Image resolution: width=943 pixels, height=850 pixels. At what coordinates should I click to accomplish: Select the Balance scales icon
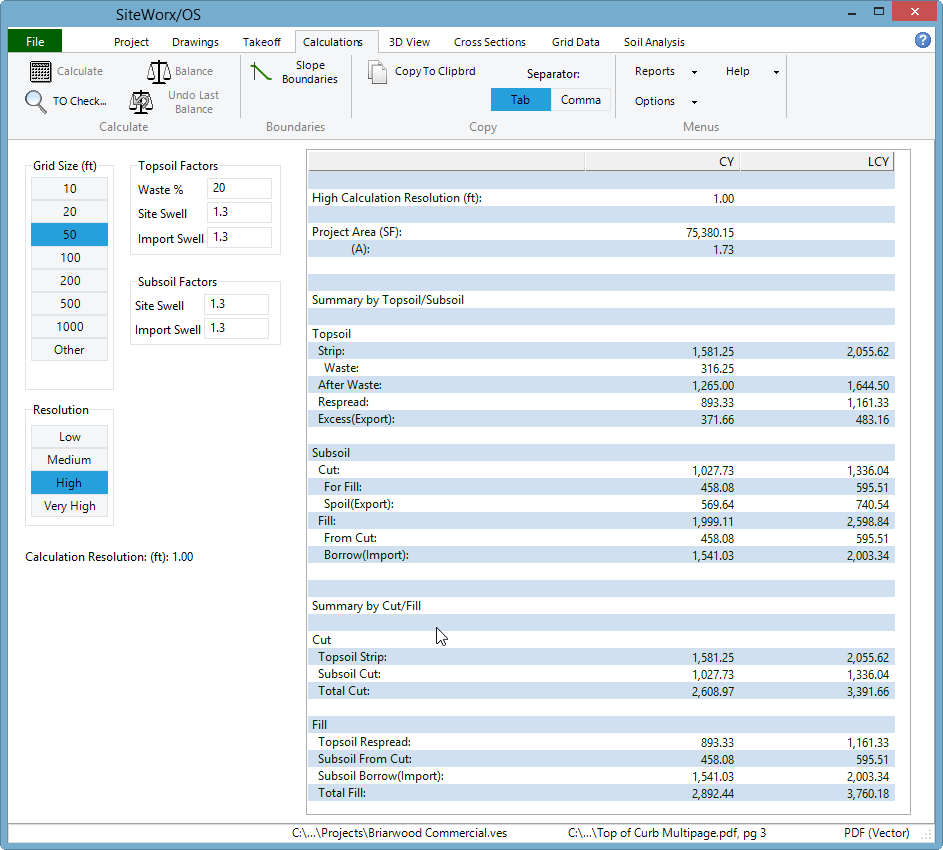tap(159, 70)
